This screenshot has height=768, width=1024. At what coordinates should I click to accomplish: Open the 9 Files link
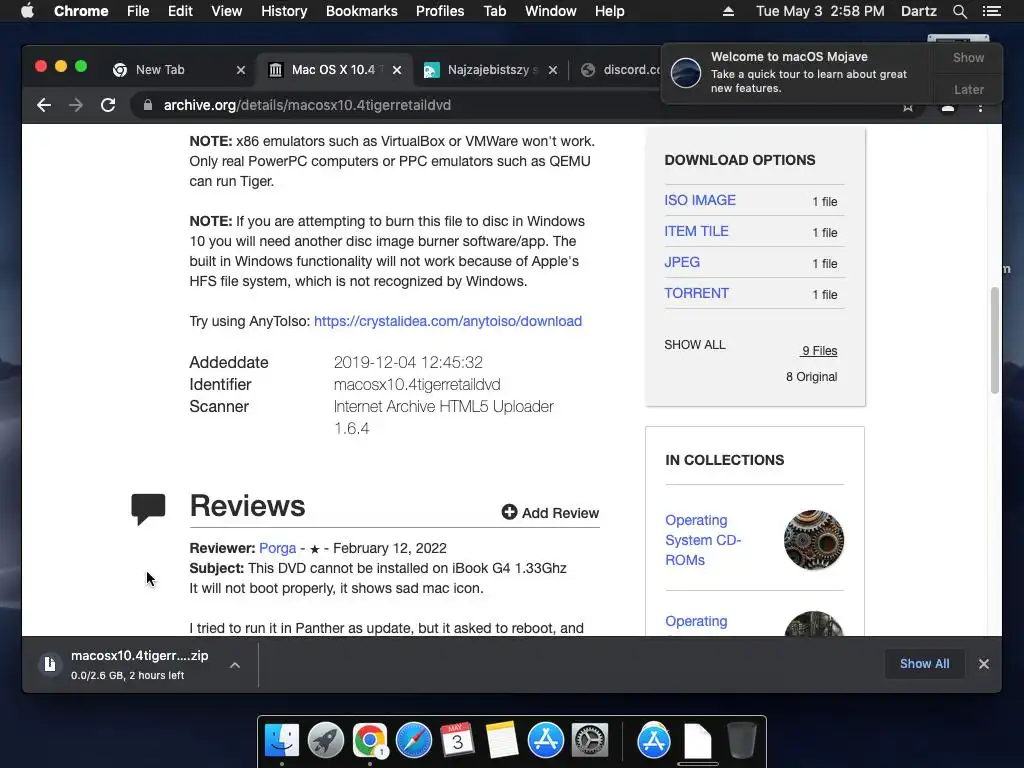819,351
